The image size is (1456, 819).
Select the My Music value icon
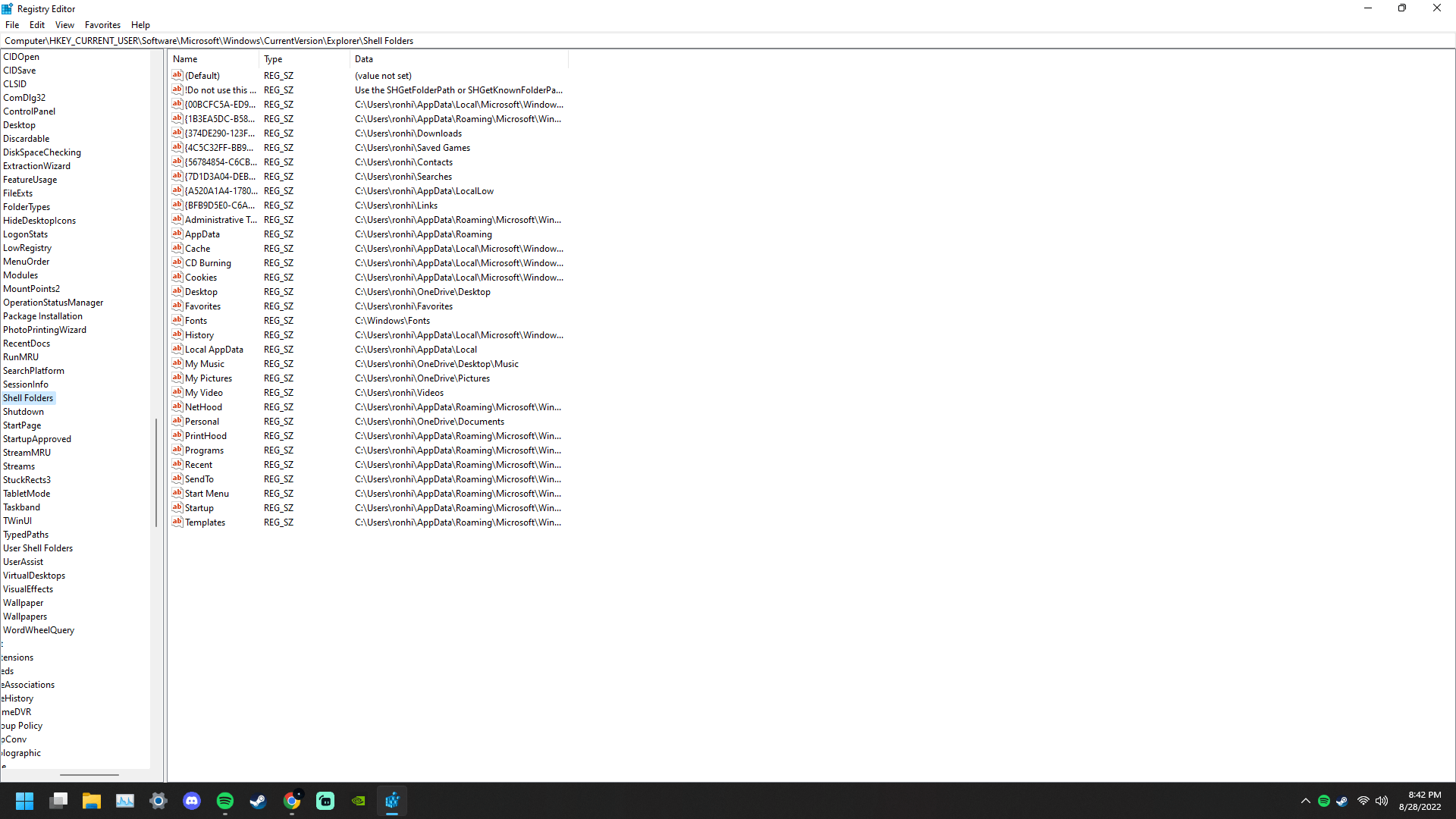point(177,363)
